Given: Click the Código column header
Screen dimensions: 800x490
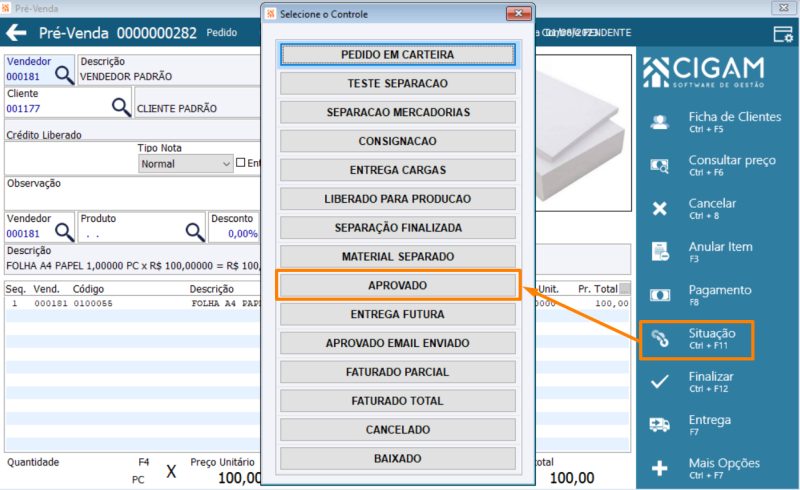Looking at the screenshot, I should 88,289.
